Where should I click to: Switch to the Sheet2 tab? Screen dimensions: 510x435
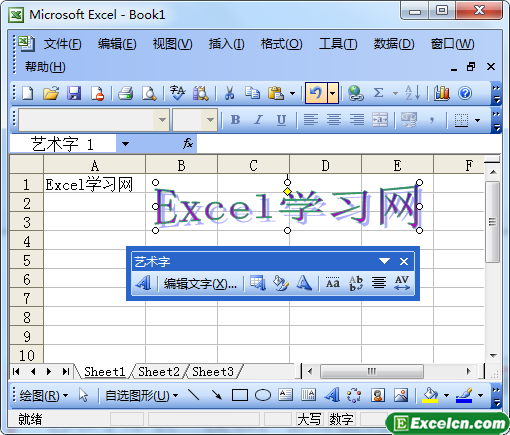coord(159,371)
